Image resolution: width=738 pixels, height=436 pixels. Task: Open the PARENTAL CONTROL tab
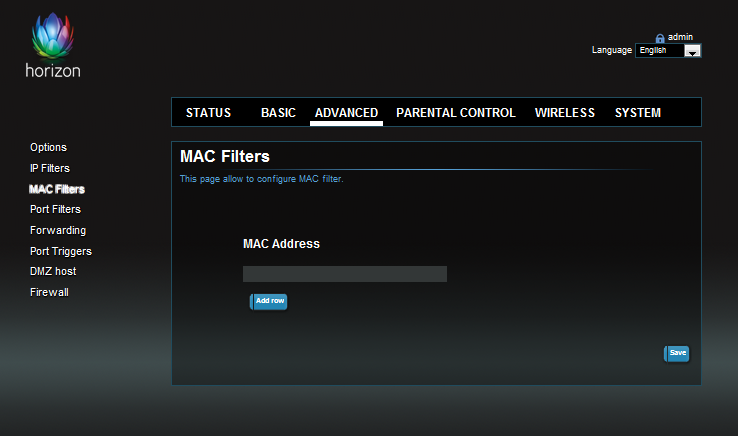click(456, 113)
